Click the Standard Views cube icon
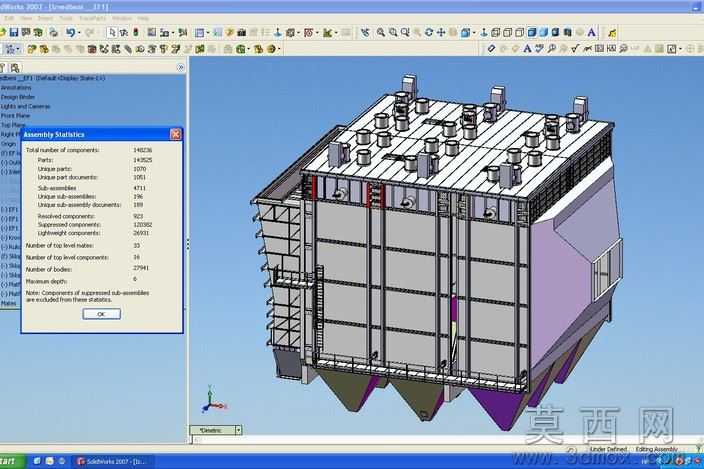The height and width of the screenshot is (469, 704). (466, 32)
